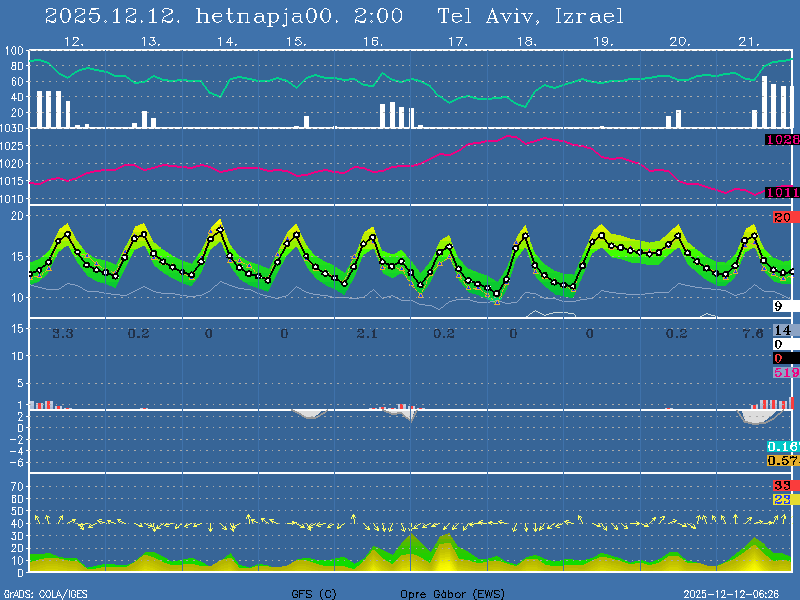
Task: Click the 1011 pressure value box
Action: point(782,192)
